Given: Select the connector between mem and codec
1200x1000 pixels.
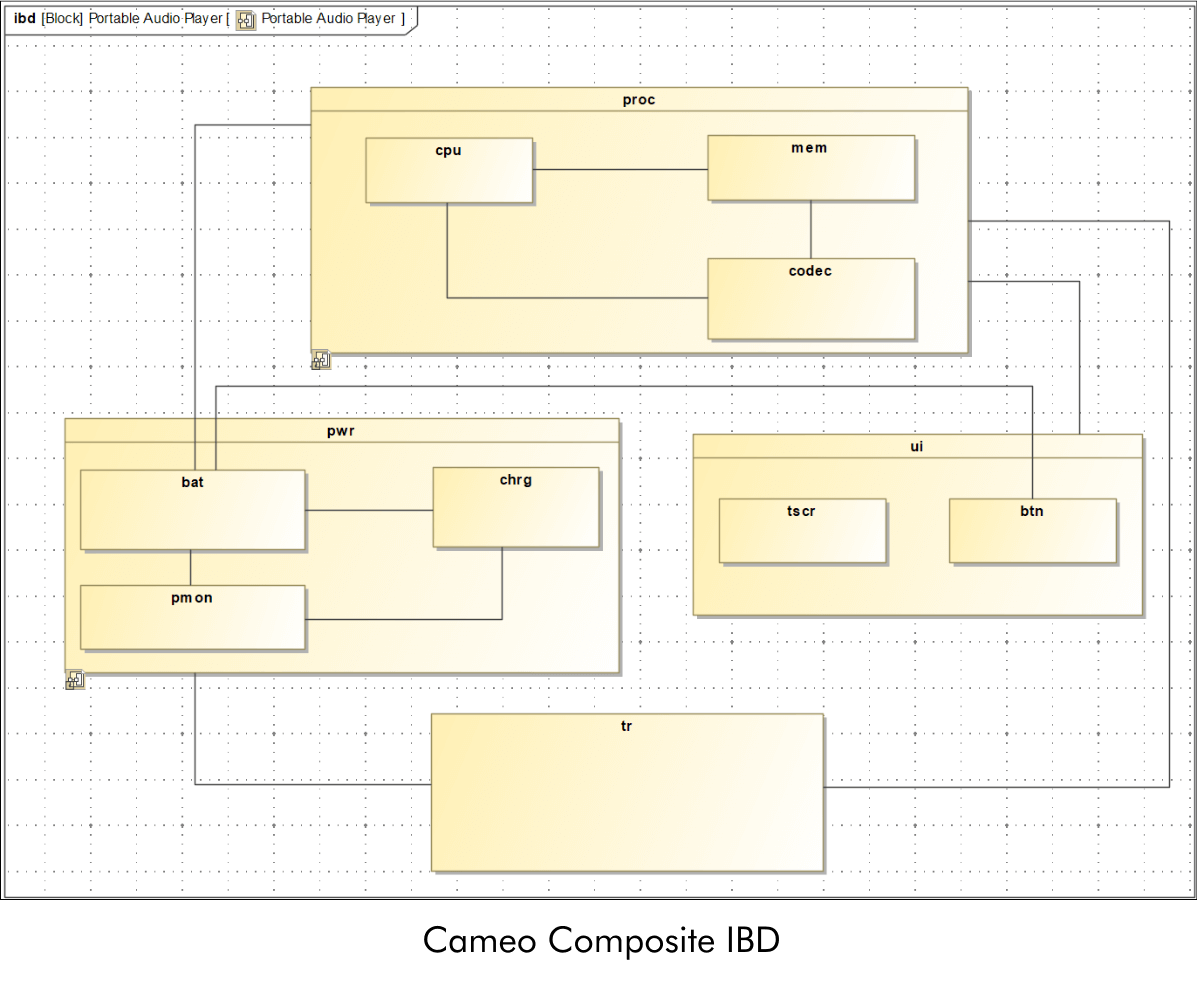Looking at the screenshot, I should [809, 230].
